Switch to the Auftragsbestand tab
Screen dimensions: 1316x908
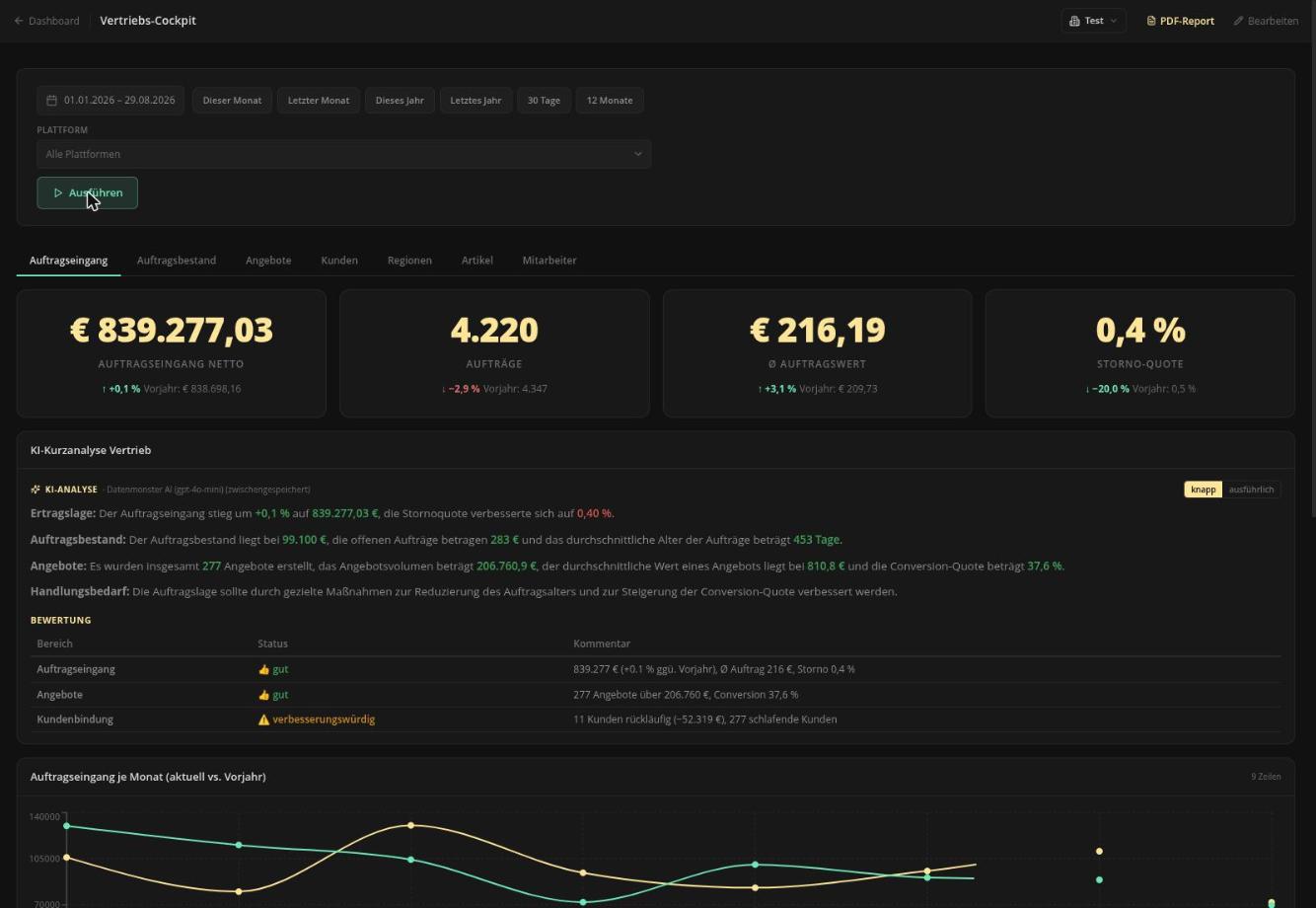click(177, 261)
